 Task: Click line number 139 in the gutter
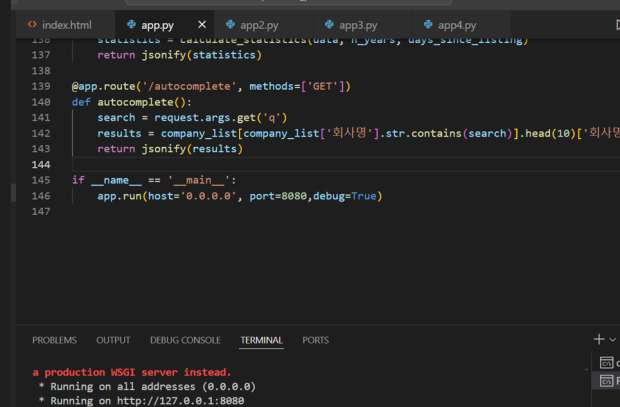point(41,86)
